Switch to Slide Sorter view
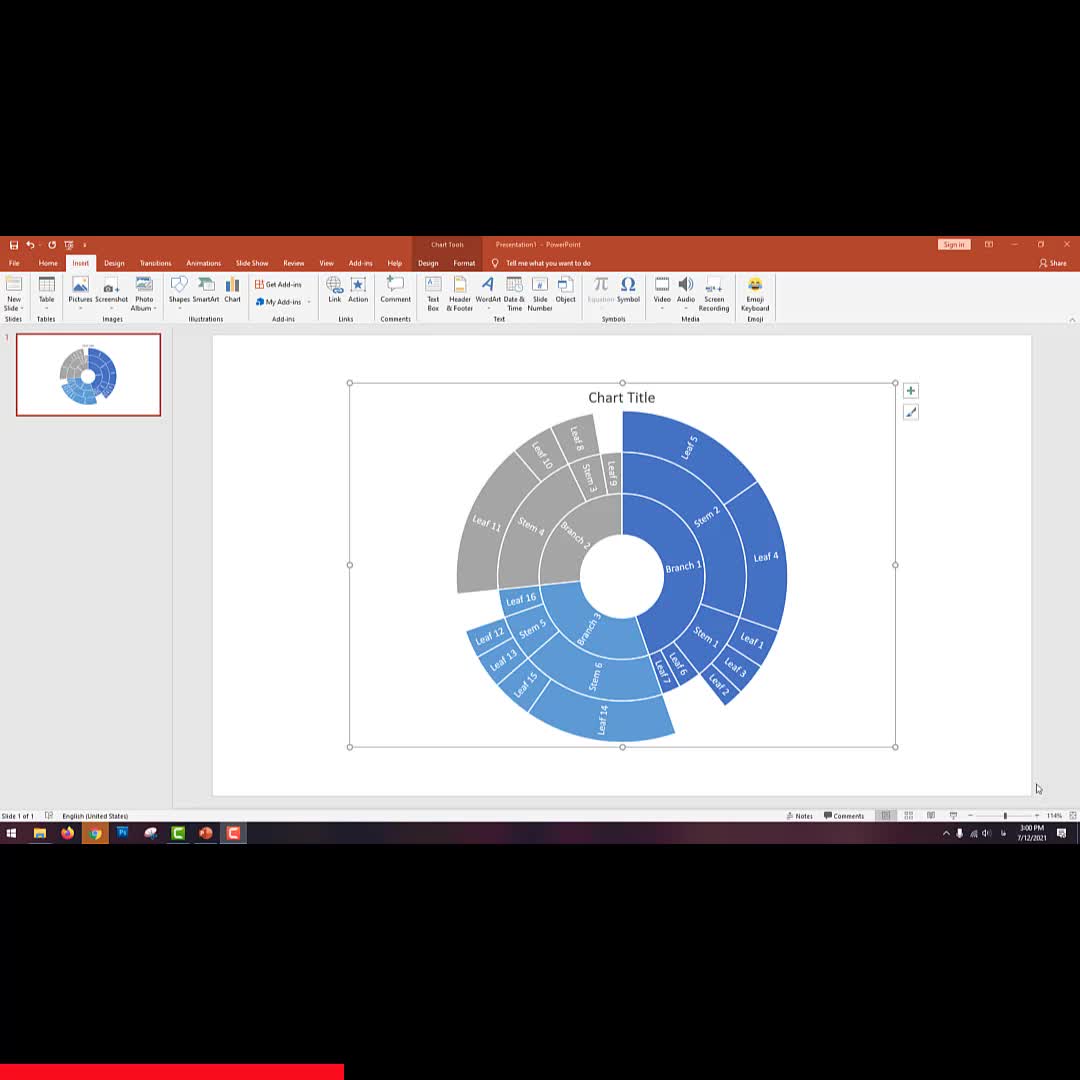The height and width of the screenshot is (1080, 1080). tap(908, 816)
